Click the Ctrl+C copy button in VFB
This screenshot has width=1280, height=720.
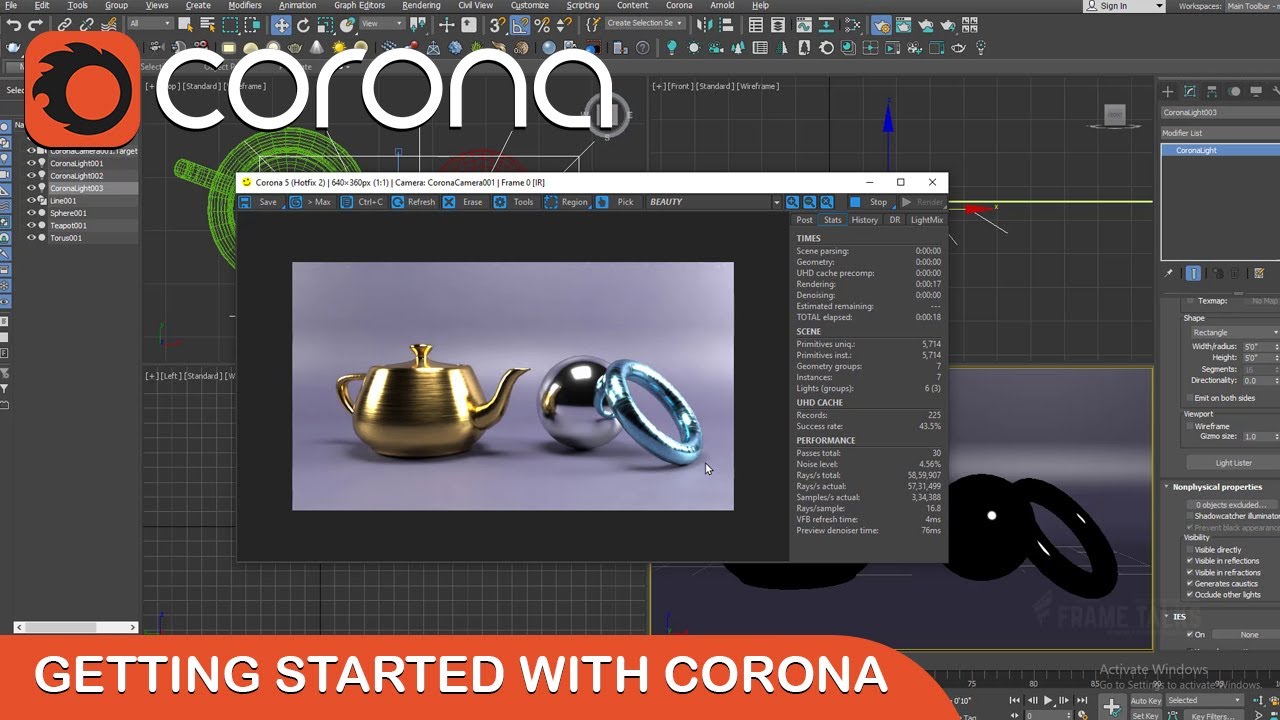[362, 202]
